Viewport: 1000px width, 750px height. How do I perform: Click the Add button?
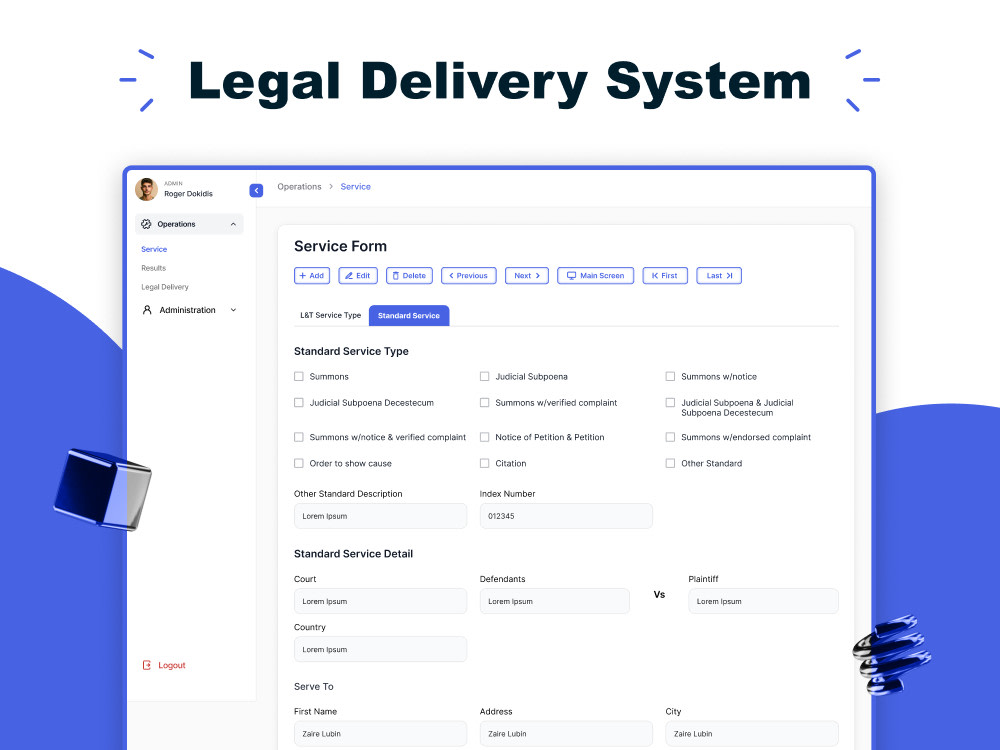(x=312, y=276)
